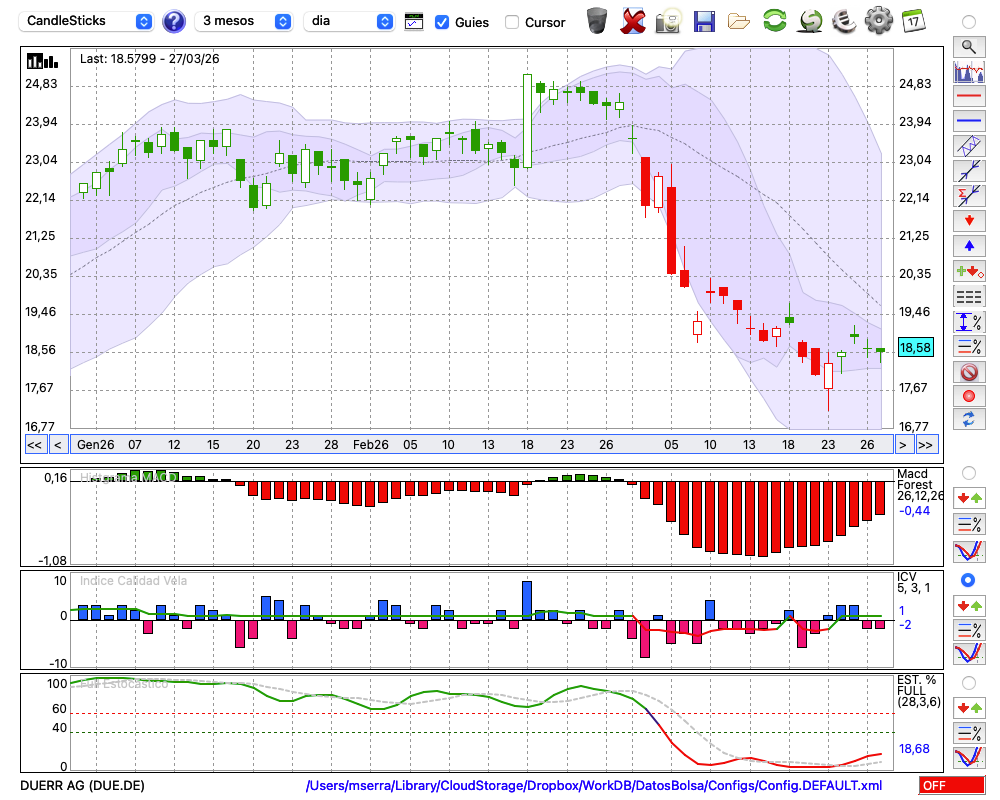
Task: Select the radio button beside MACD panel
Action: click(x=969, y=473)
